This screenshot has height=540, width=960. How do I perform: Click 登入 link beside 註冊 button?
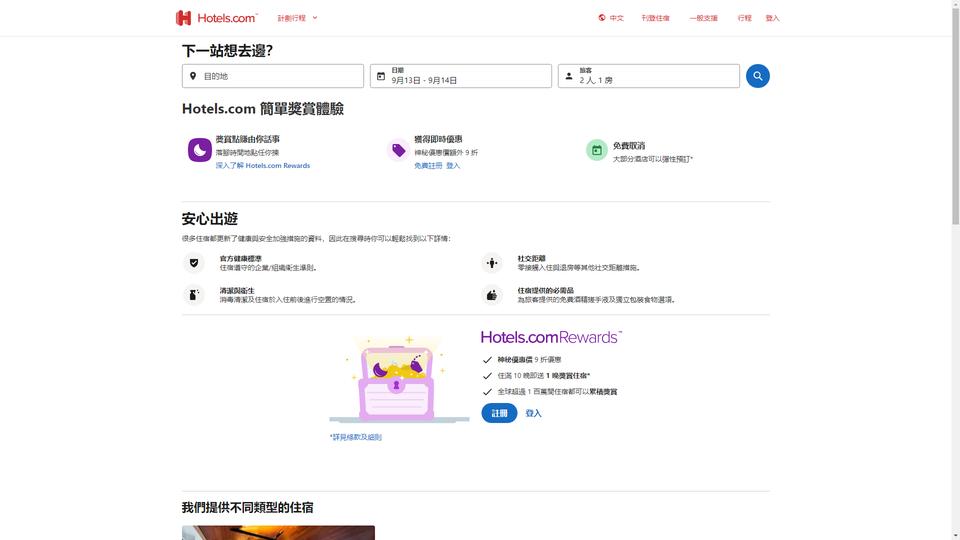(533, 413)
